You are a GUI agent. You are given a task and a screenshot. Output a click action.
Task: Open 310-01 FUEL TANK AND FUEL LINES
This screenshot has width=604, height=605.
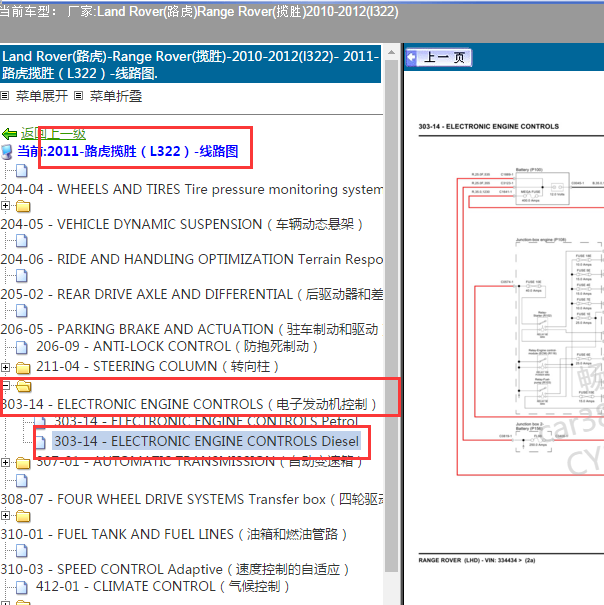(174, 534)
